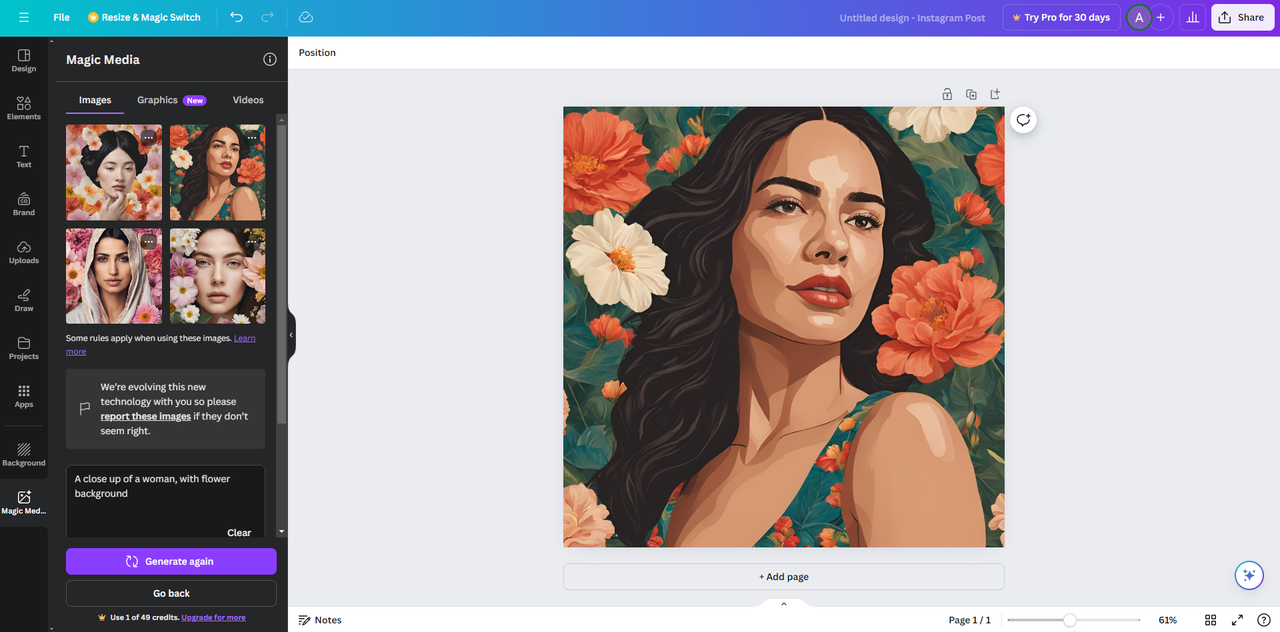Open the Apps sidebar panel
Screen dimensions: 1280x632
24,396
